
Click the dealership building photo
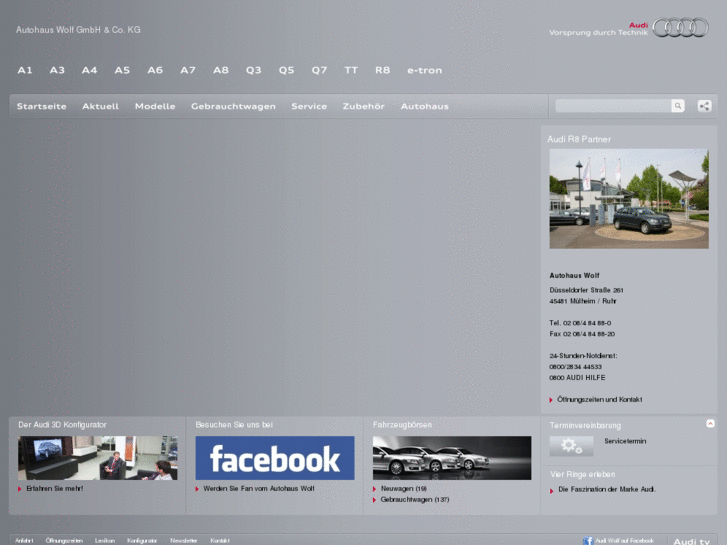click(629, 199)
